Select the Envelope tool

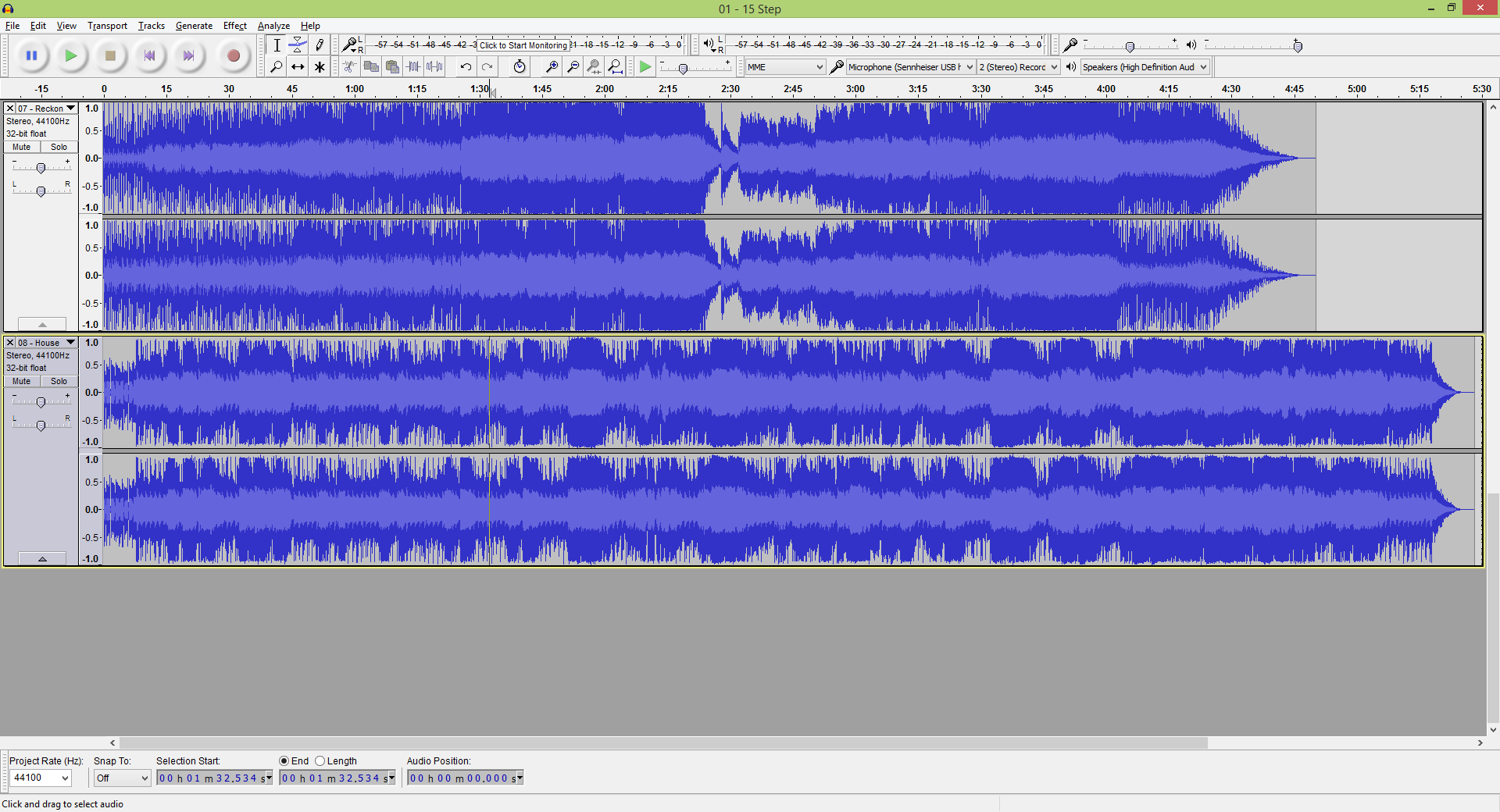(x=298, y=45)
